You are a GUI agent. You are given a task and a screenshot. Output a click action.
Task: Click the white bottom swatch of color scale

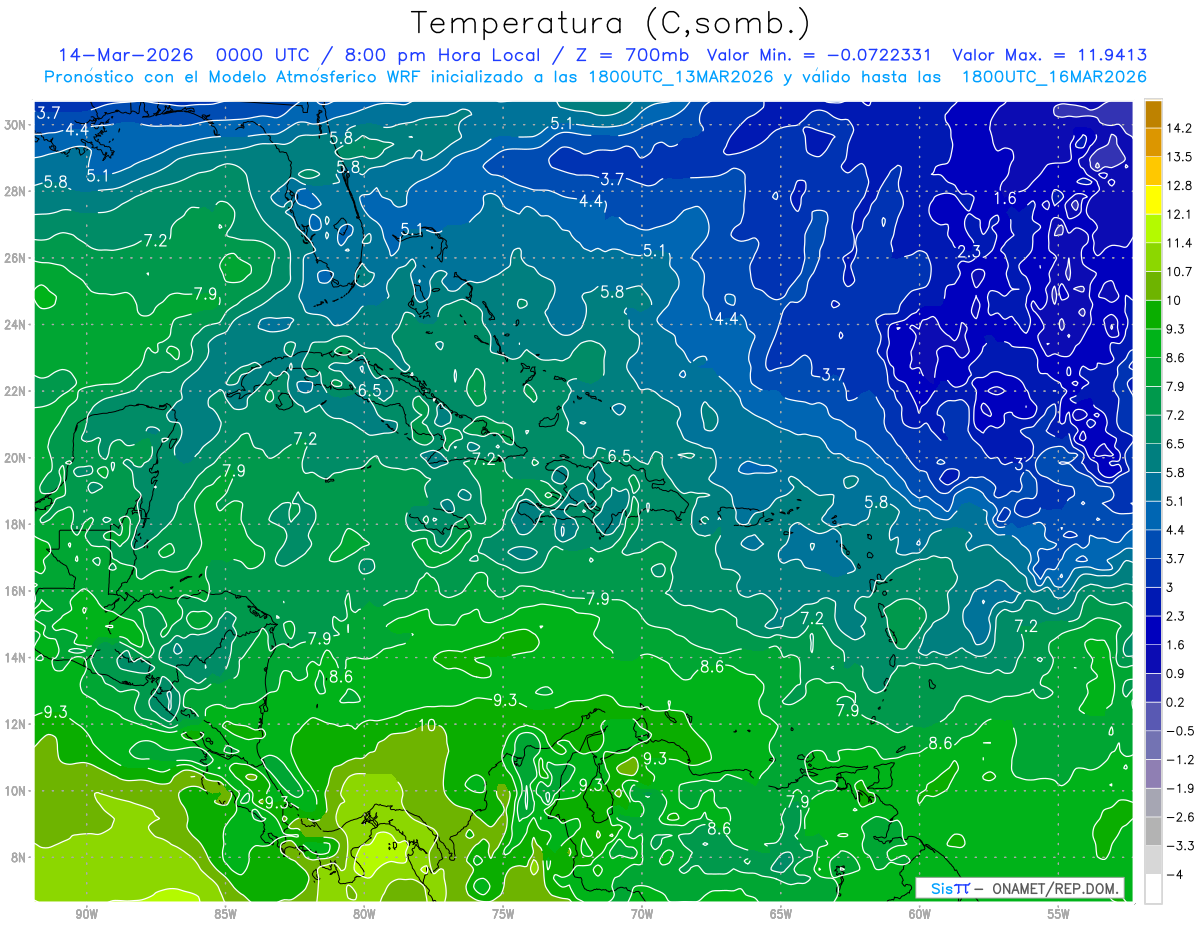[1153, 889]
